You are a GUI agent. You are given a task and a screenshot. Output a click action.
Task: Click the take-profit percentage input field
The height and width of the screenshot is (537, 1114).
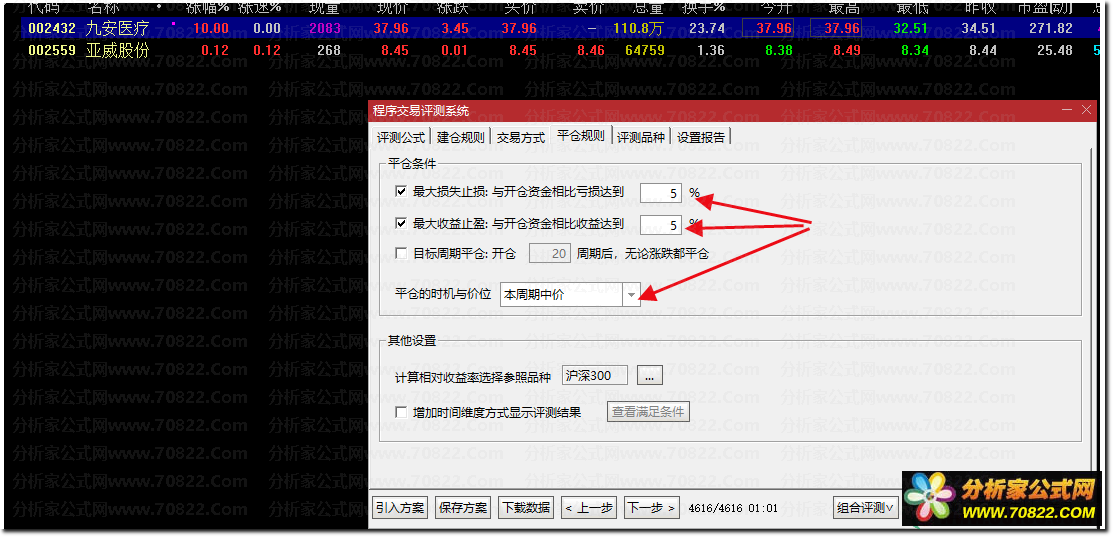tap(661, 225)
